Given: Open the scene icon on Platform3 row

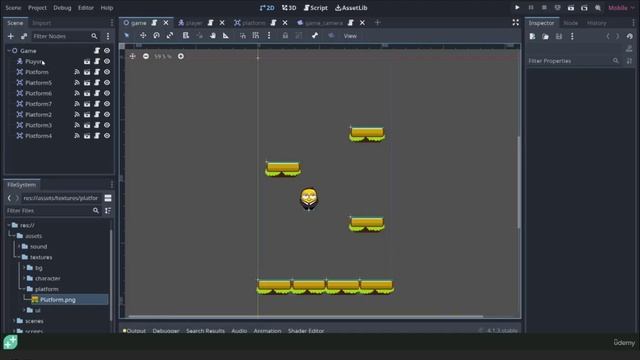Looking at the screenshot, I should [x=87, y=125].
